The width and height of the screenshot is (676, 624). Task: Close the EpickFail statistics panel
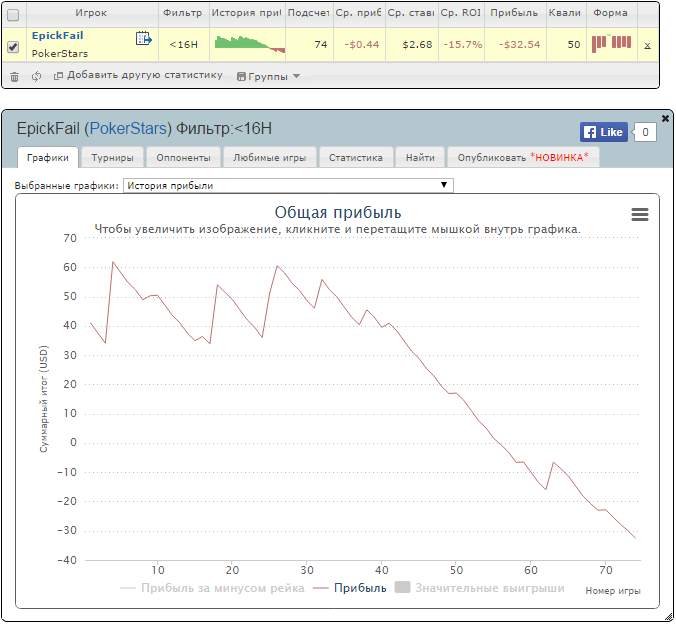pyautogui.click(x=665, y=118)
